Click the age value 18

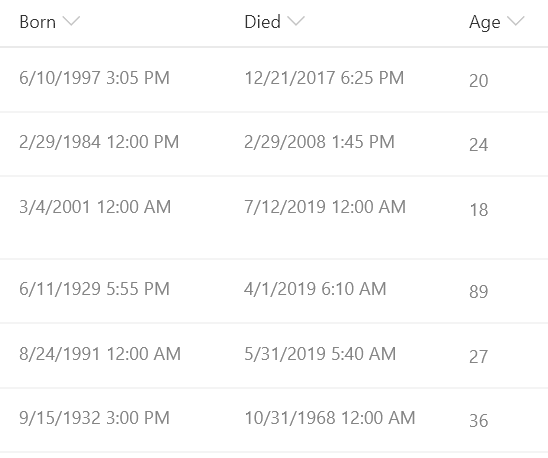point(479,210)
